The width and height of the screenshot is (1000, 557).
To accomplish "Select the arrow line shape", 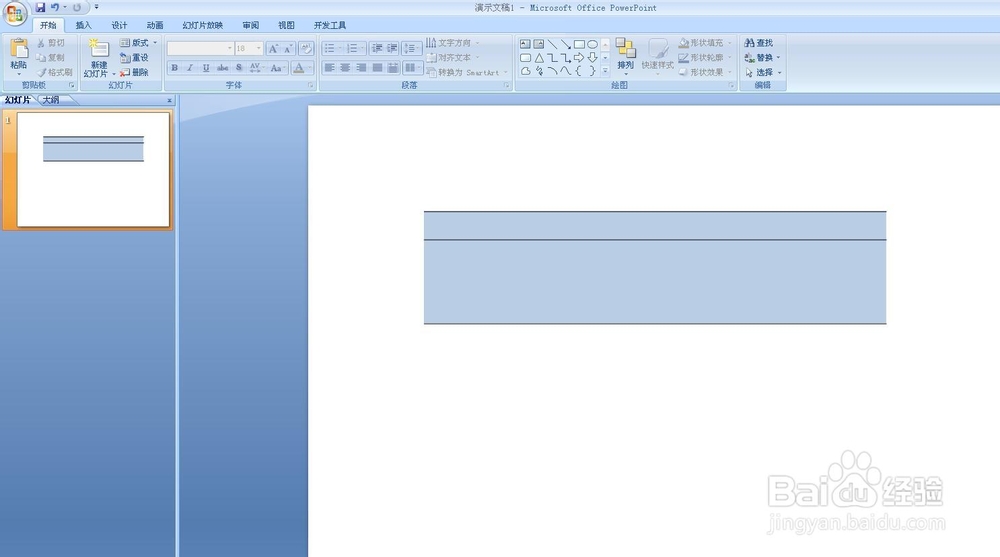I will [x=566, y=44].
